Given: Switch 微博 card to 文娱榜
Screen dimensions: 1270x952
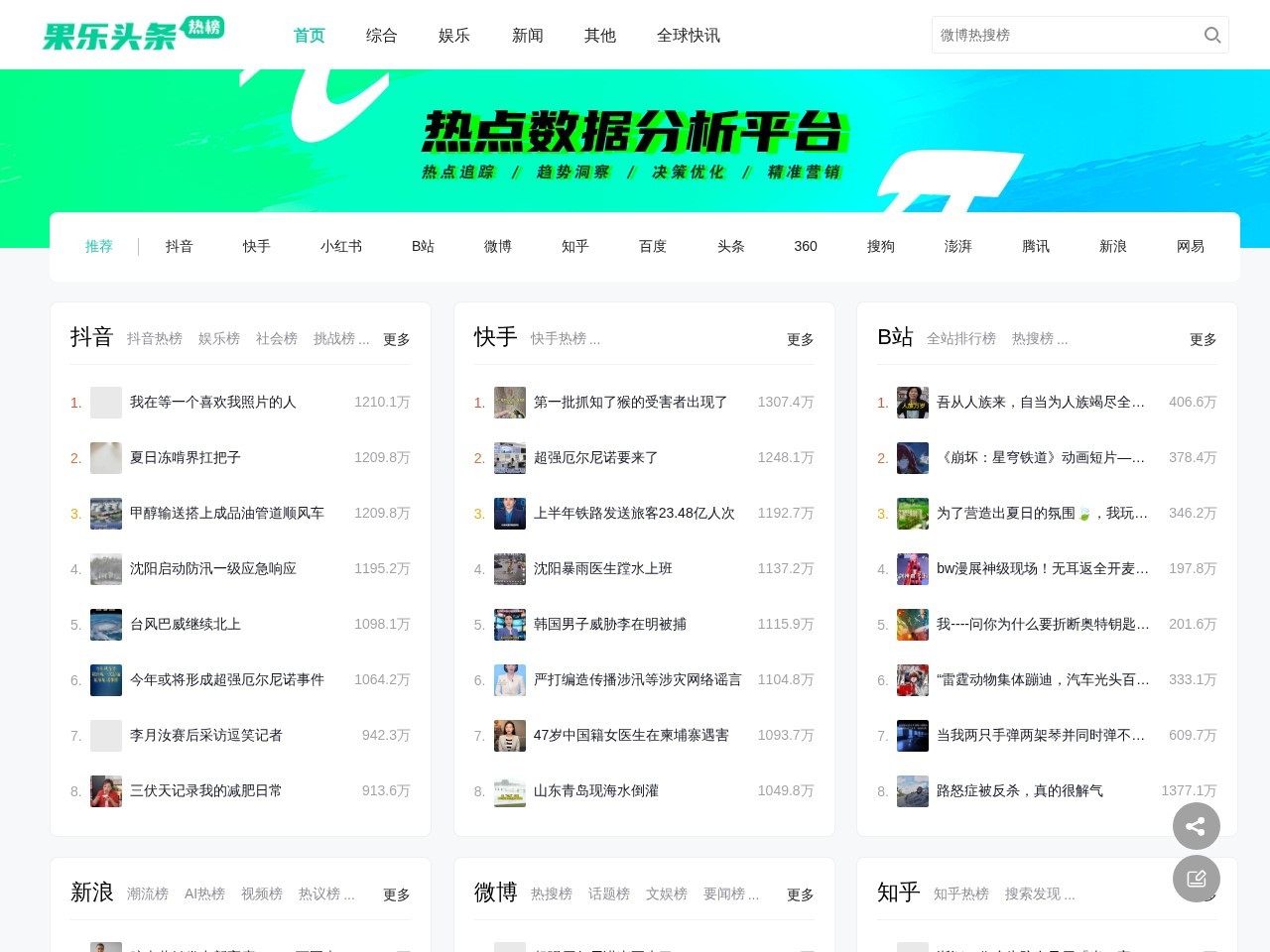Looking at the screenshot, I should [667, 893].
